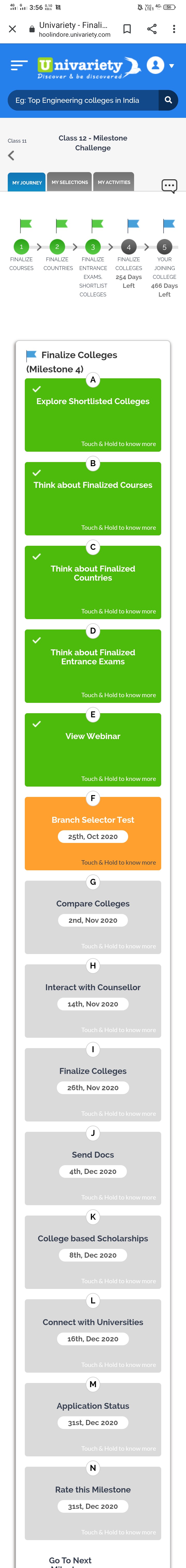
Task: Click chevron after Finalize Courses step
Action: tap(39, 247)
